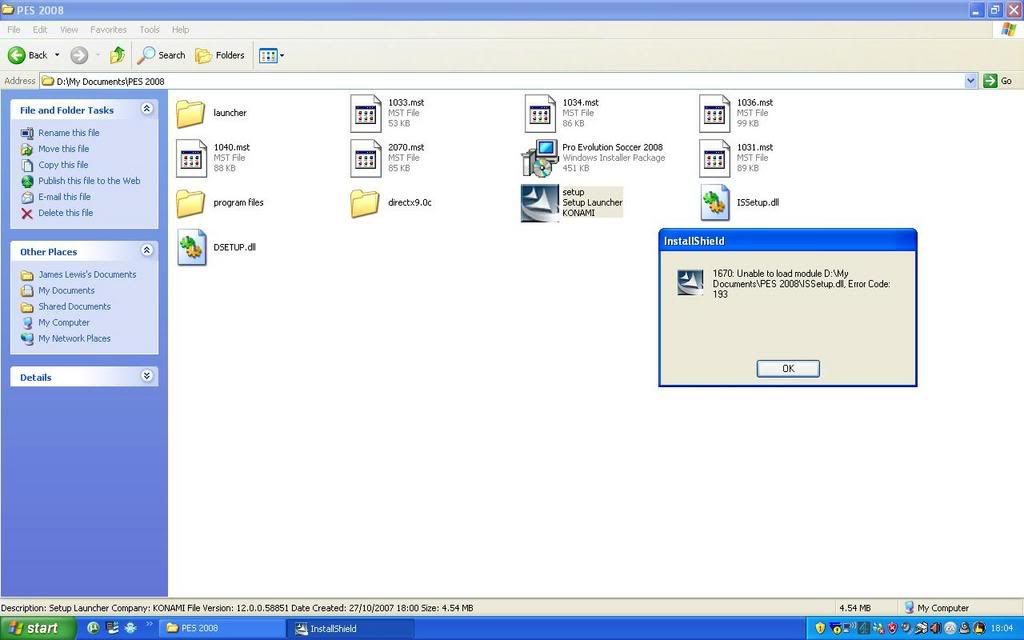The width and height of the screenshot is (1024, 640).
Task: Click the Go button
Action: pyautogui.click(x=998, y=81)
